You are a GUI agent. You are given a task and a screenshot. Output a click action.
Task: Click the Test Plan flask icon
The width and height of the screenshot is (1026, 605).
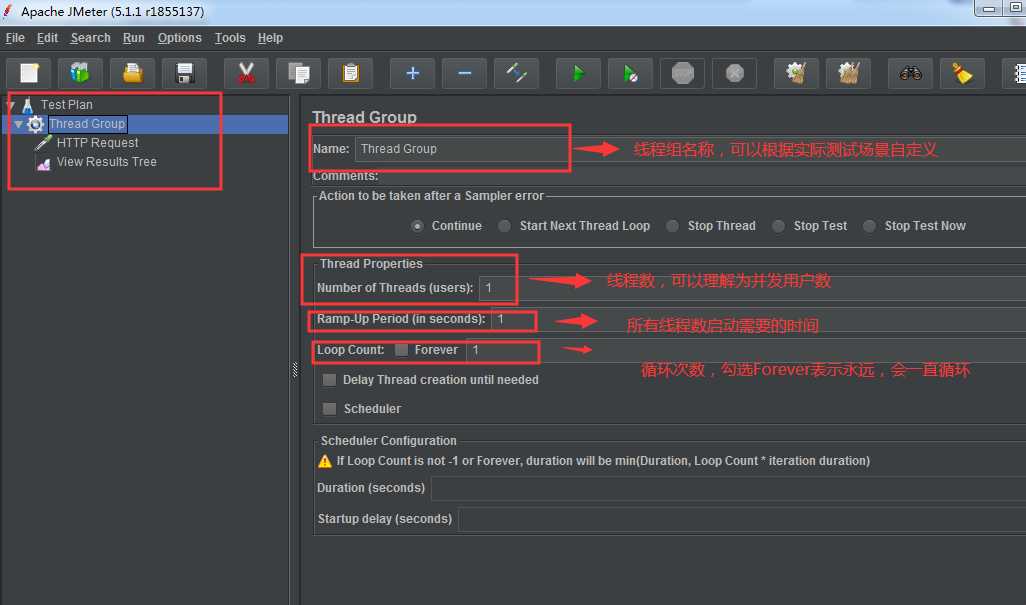pos(27,105)
